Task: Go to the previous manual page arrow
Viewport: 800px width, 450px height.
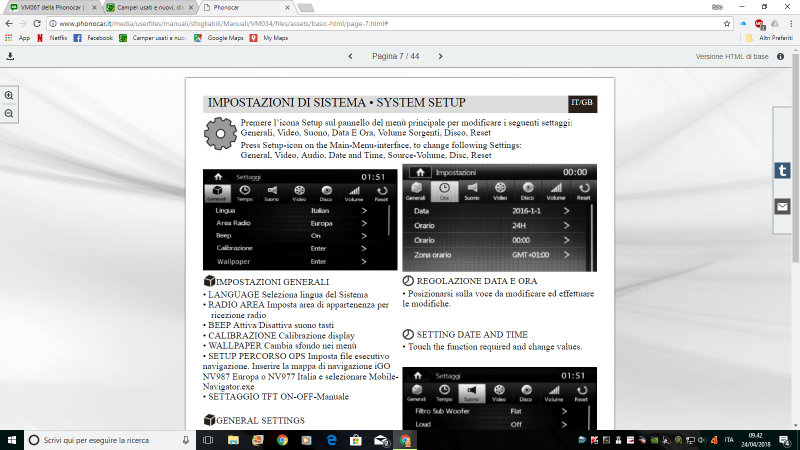Action: coord(350,57)
